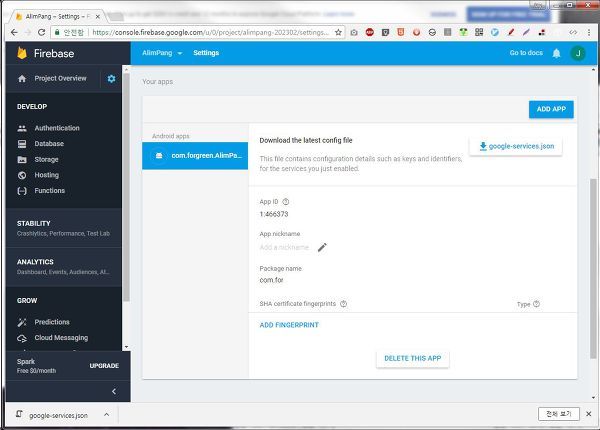Click the SHA certificate fingerprints help icon
The height and width of the screenshot is (430, 600).
click(x=343, y=304)
